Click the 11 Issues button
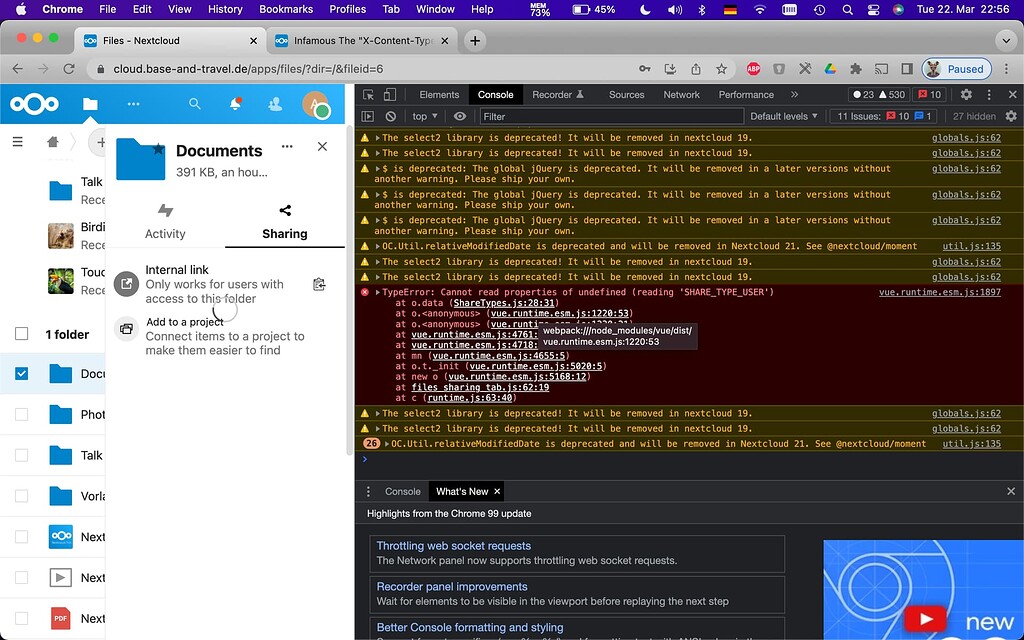1024x640 pixels. pyautogui.click(x=884, y=116)
